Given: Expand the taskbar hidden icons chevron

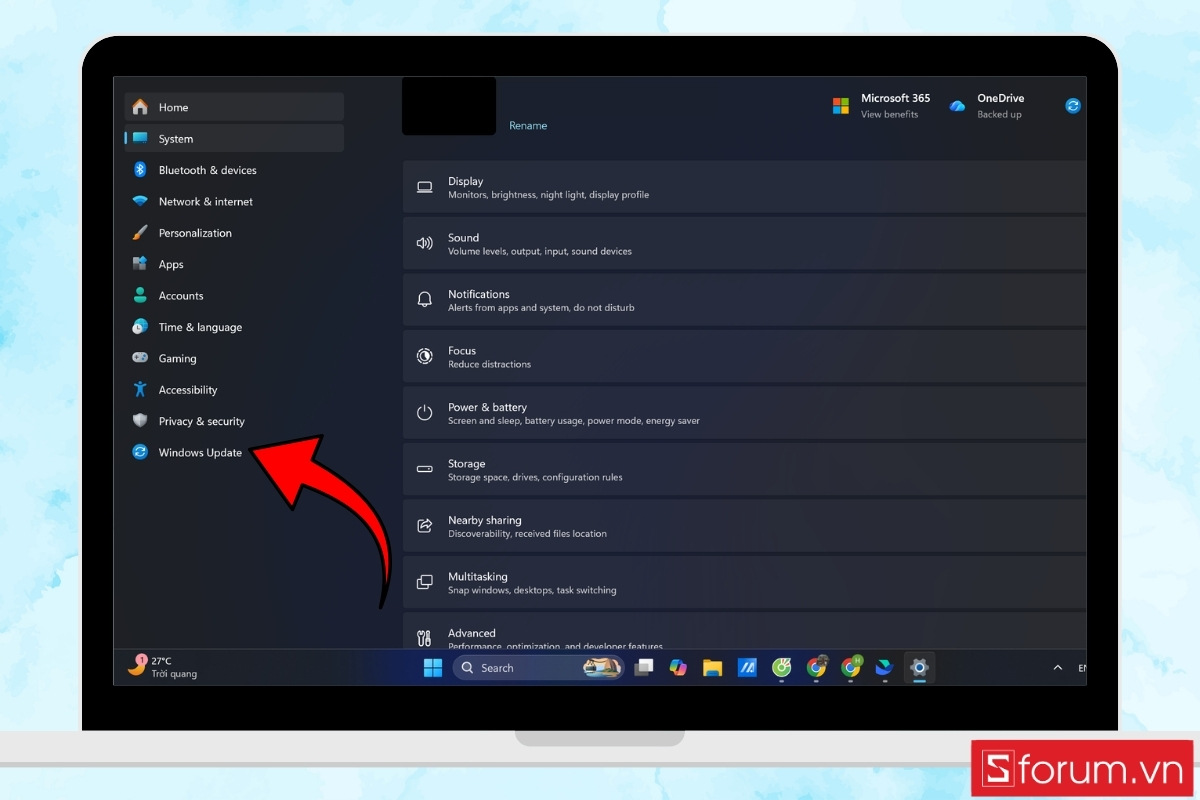Looking at the screenshot, I should click(1057, 667).
